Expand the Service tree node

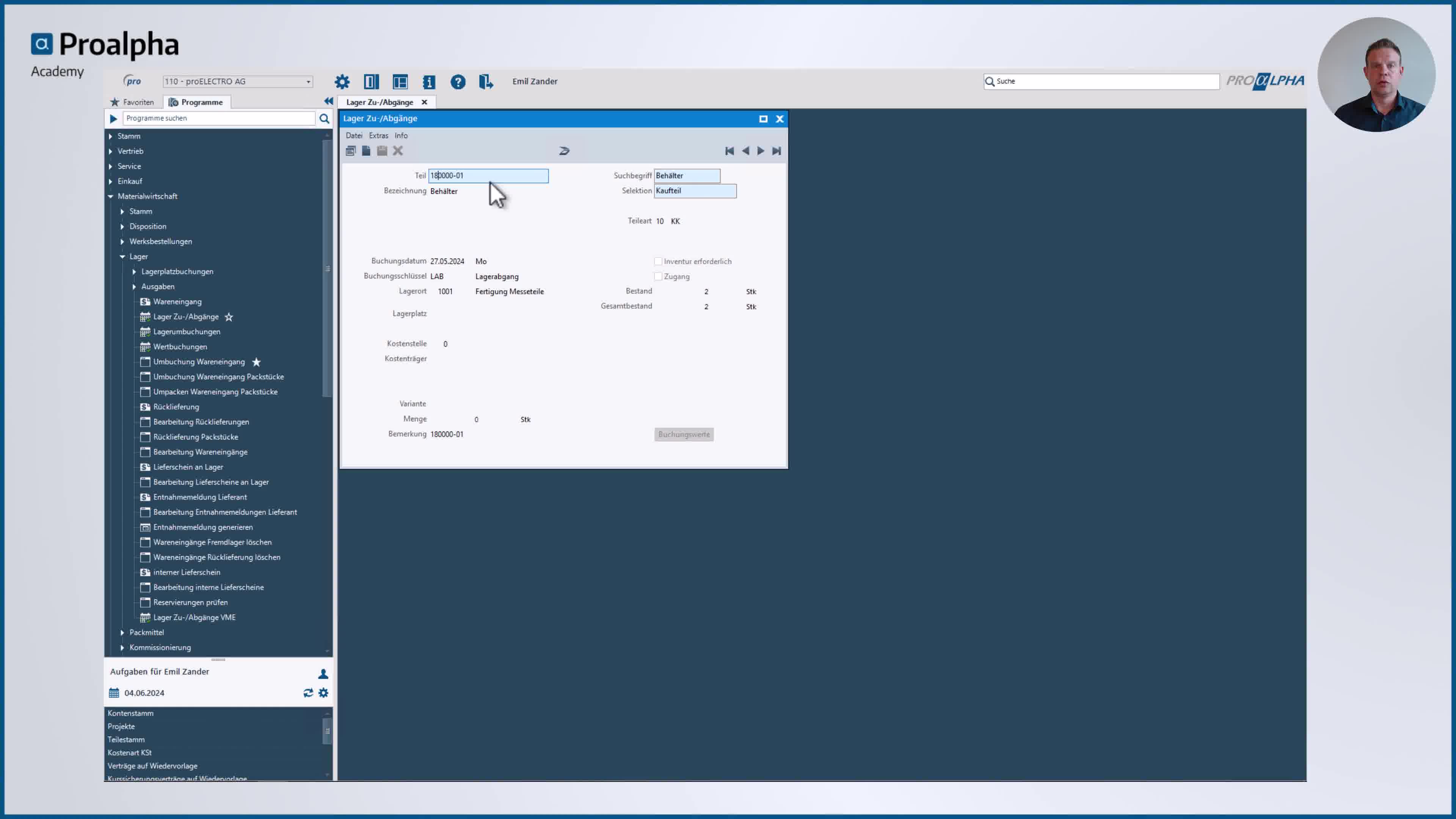pyautogui.click(x=111, y=166)
